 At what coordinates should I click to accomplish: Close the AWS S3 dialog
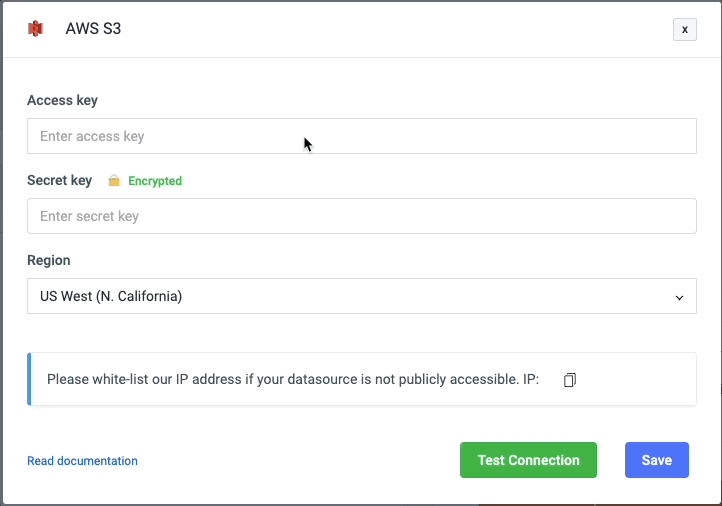684,29
